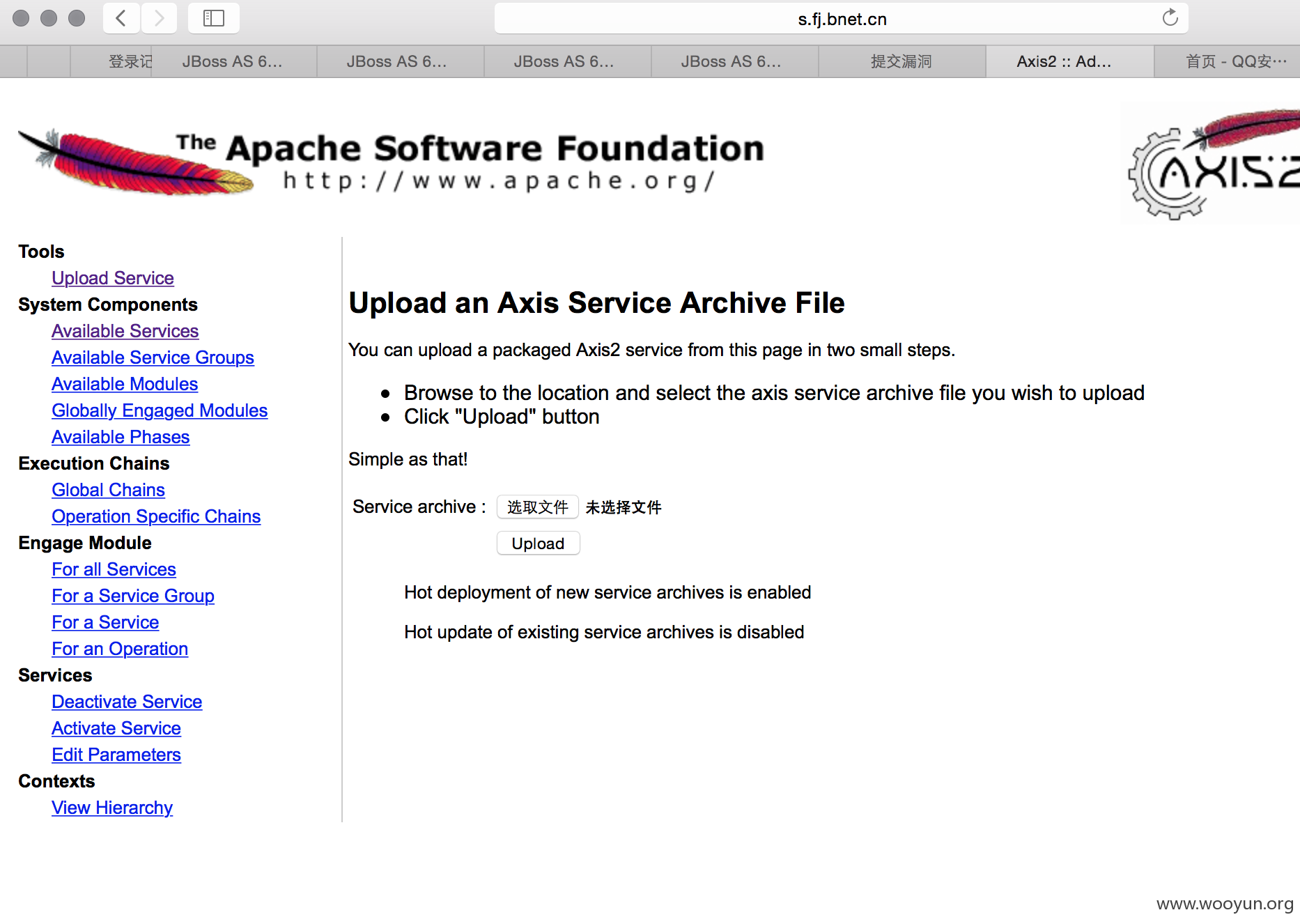Open the third JBoss AS 6 tab
The height and width of the screenshot is (924, 1300).
click(x=567, y=61)
